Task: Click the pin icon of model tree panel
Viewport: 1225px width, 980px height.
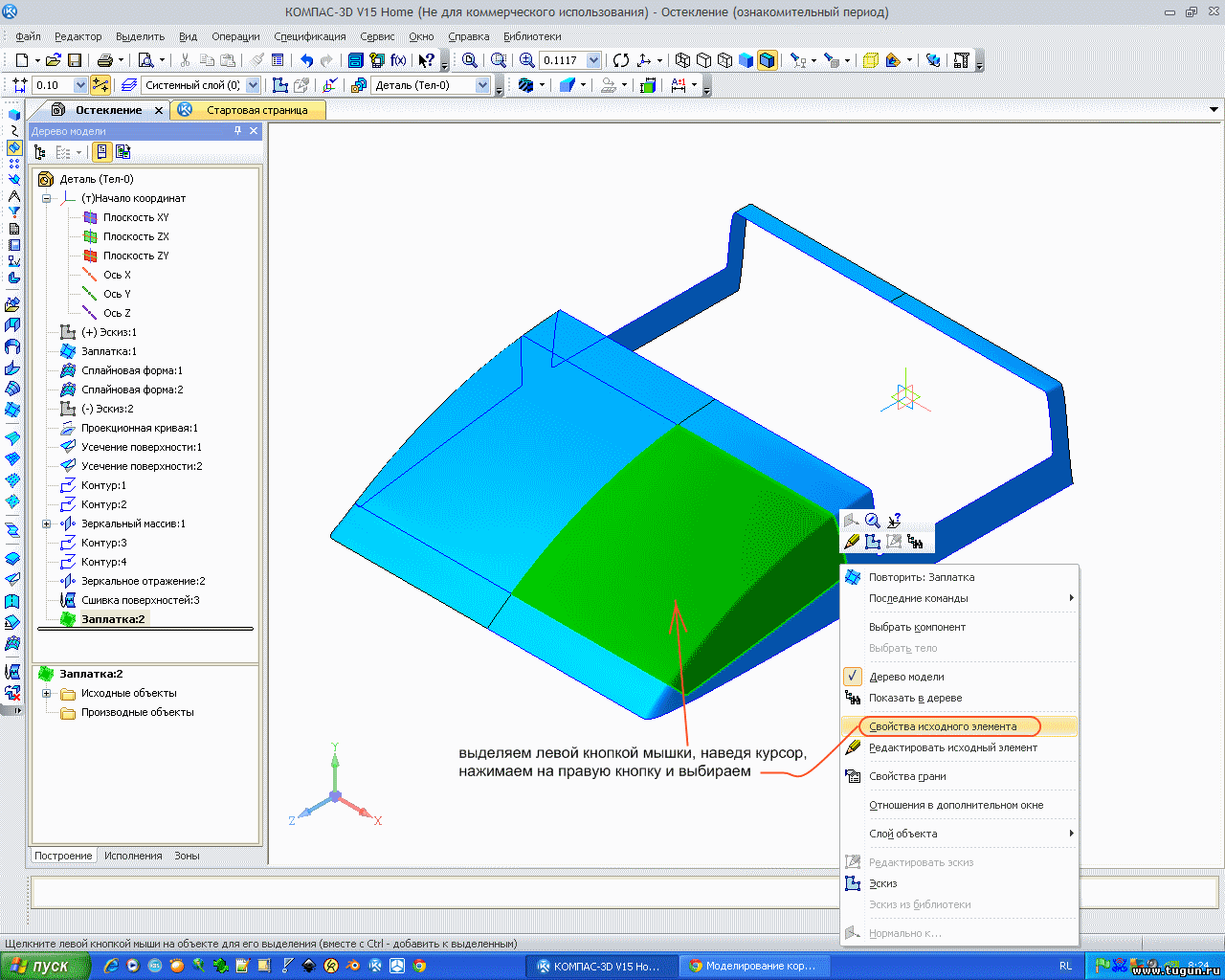Action: coord(238,131)
